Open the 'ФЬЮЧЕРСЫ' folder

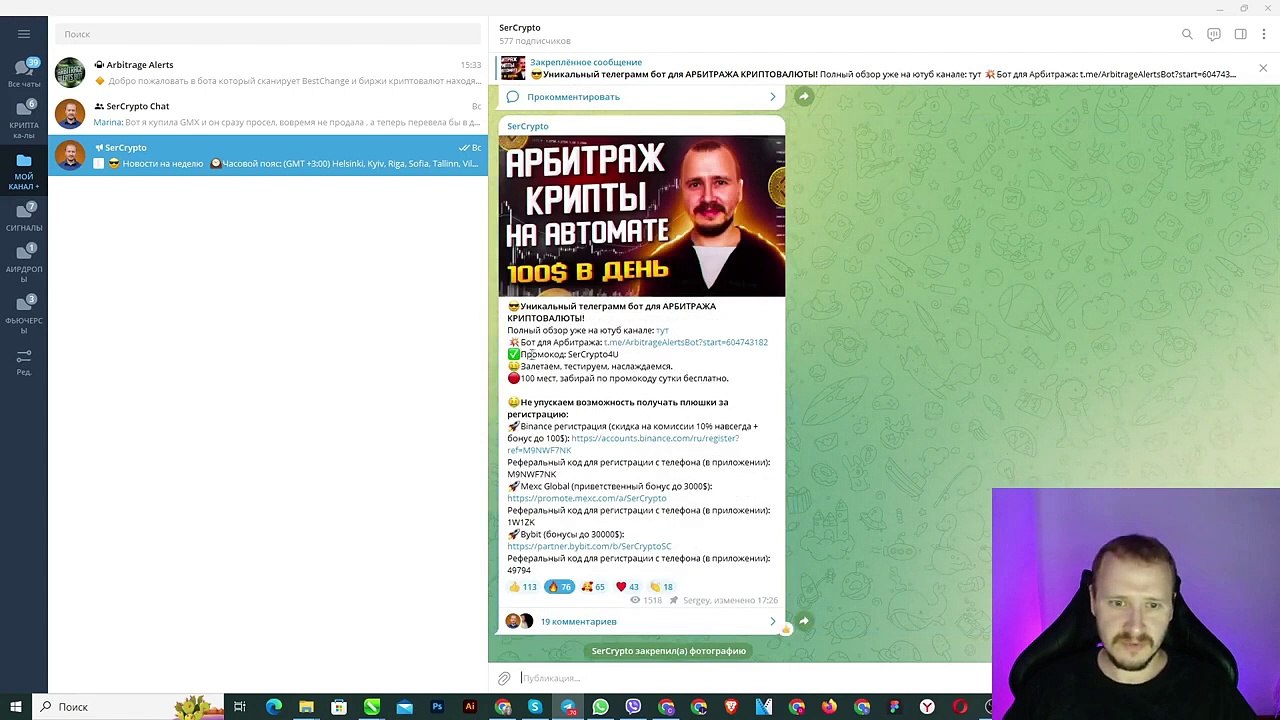24,315
